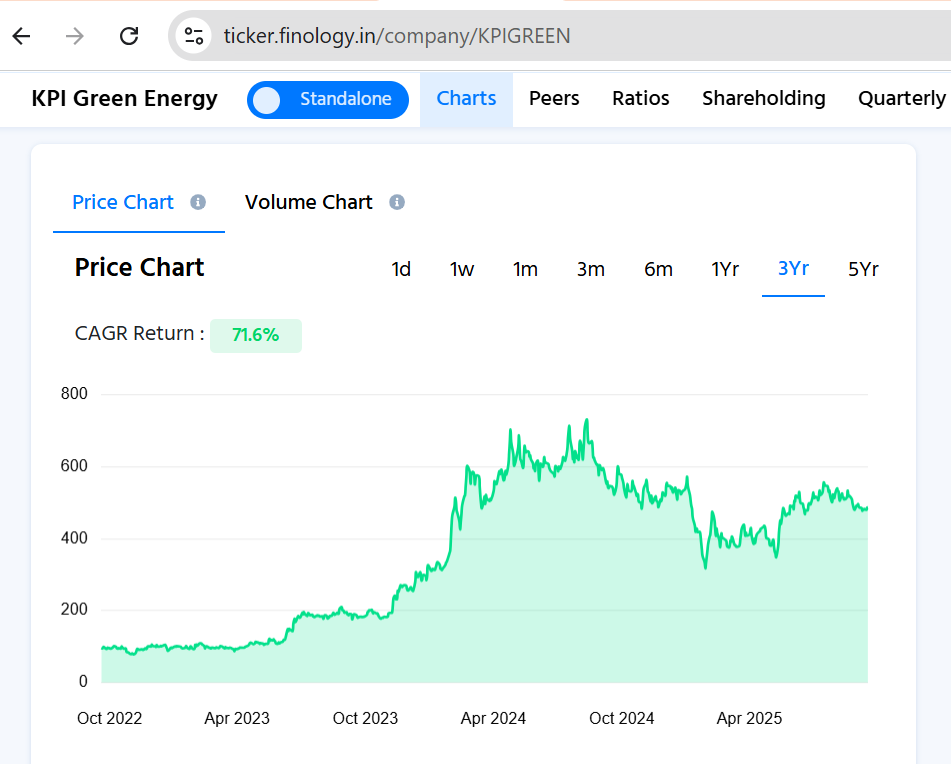Open site information icon in address bar
Viewport: 951px width, 764px height.
coord(194,36)
